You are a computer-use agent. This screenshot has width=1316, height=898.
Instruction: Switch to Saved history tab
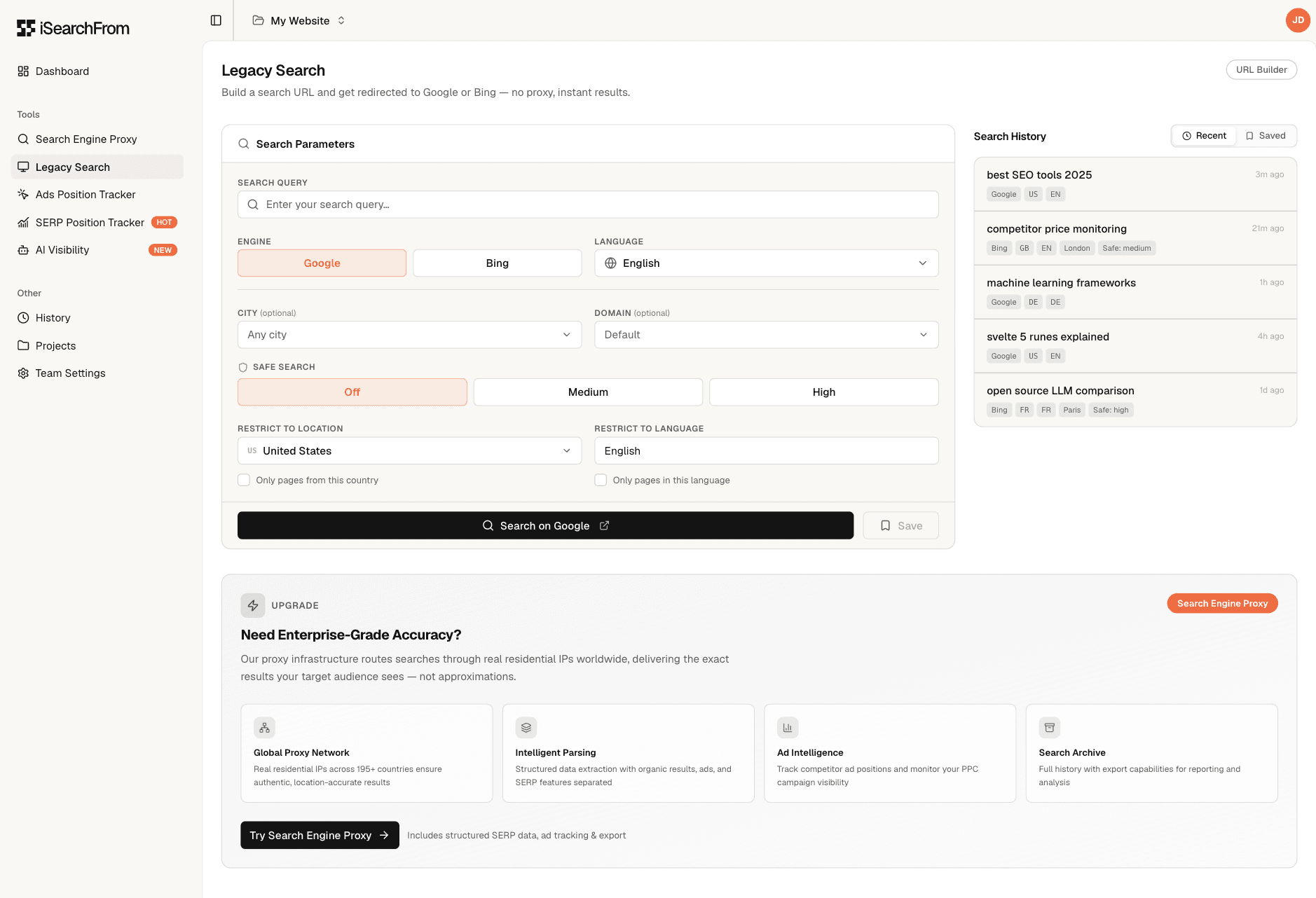click(1266, 136)
